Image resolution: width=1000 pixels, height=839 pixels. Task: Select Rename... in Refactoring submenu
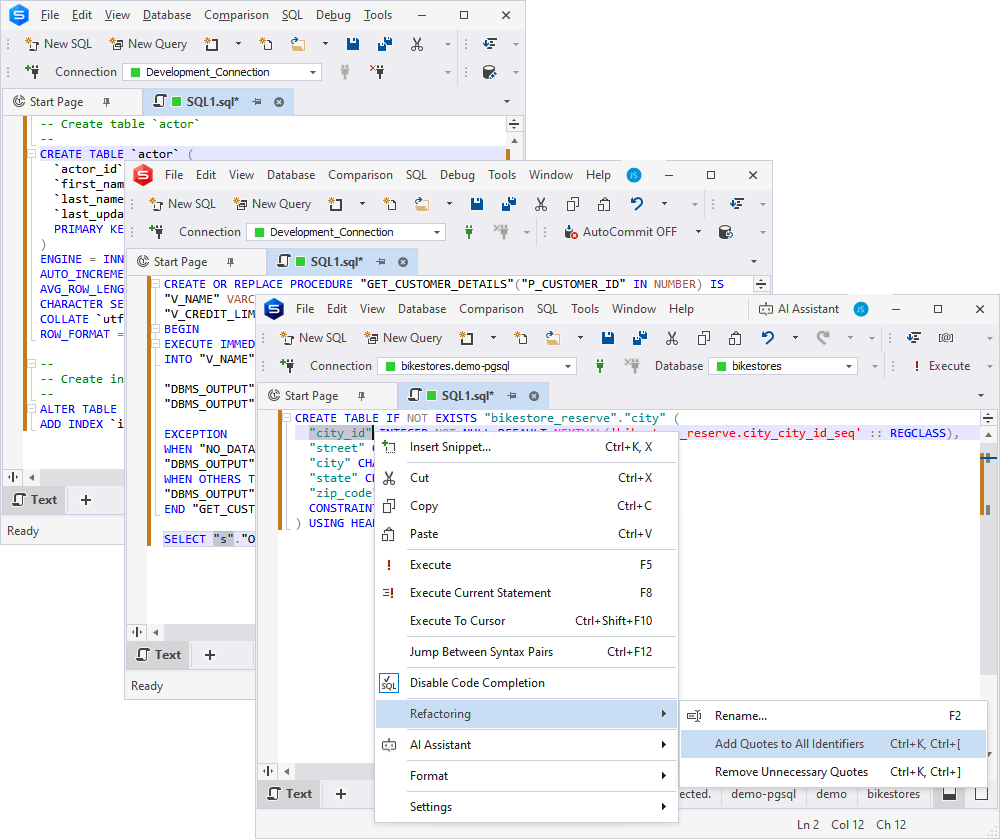833,716
